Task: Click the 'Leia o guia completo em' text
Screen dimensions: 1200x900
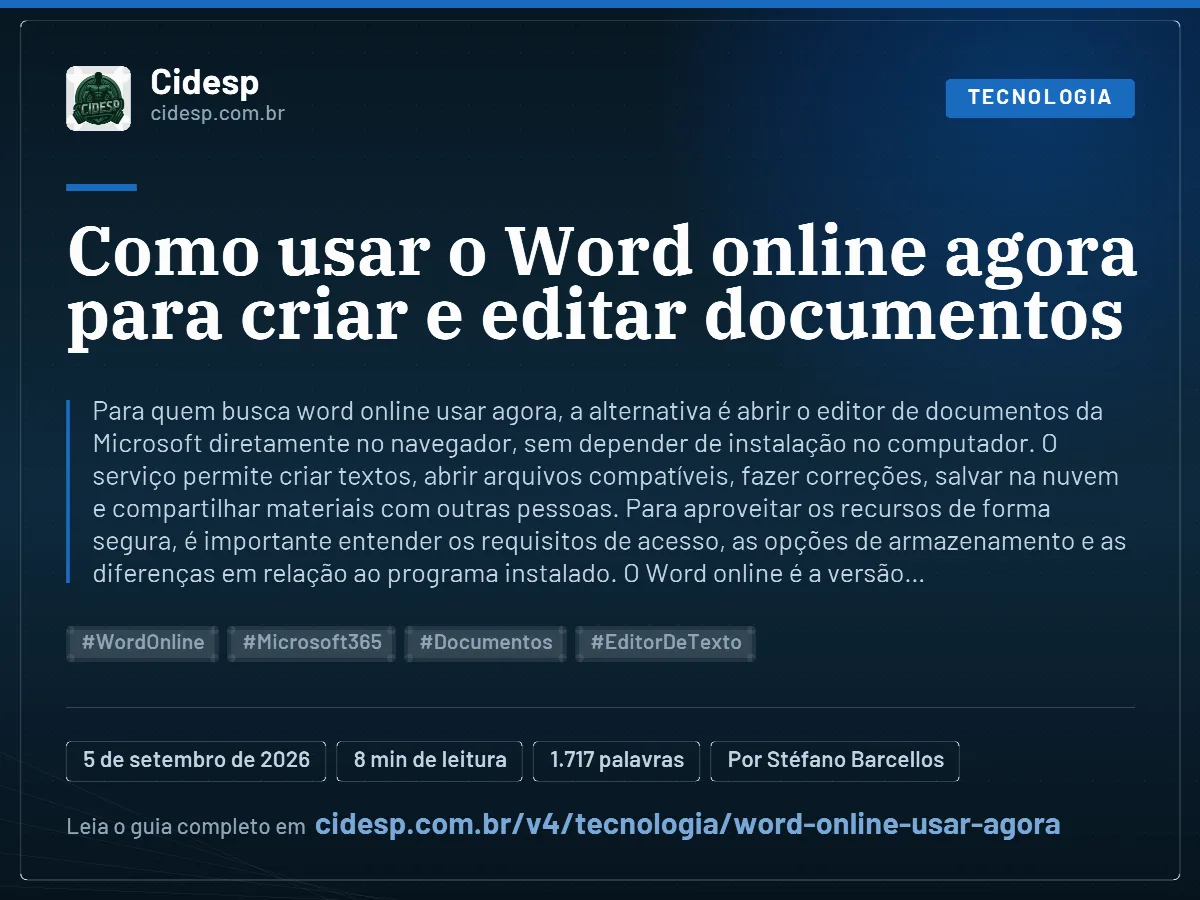Action: [186, 827]
